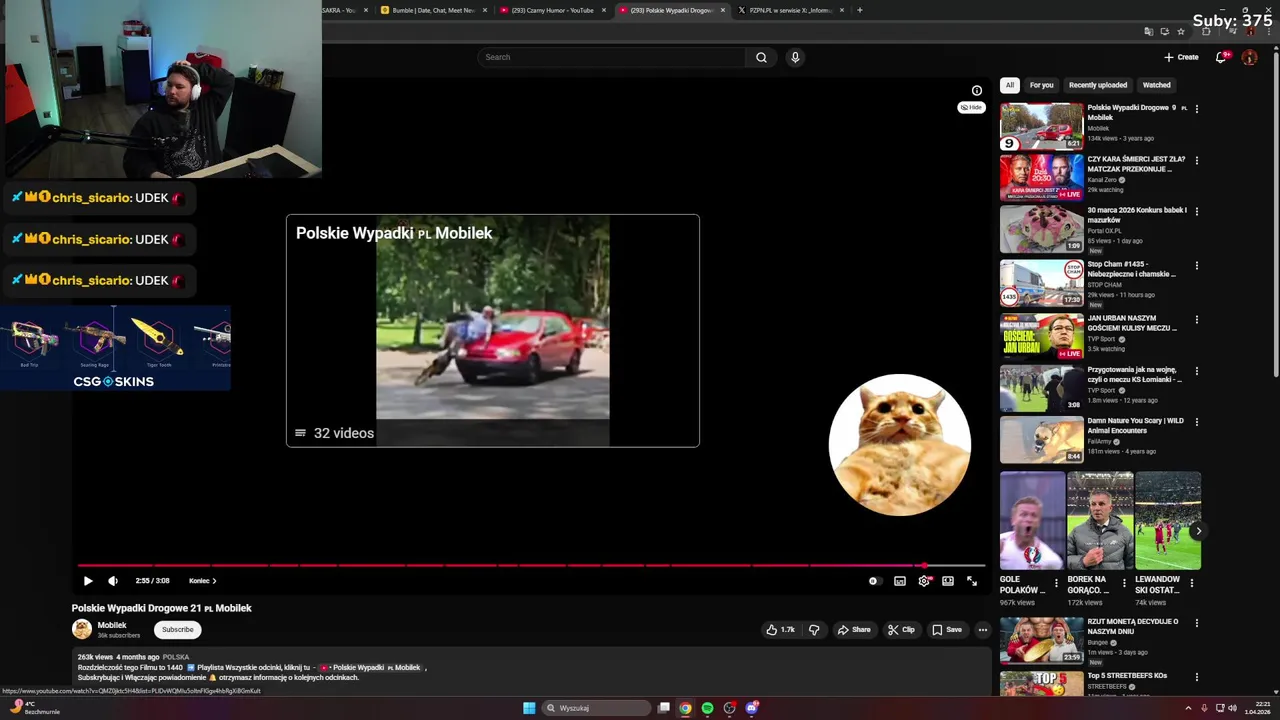Open the Create button
Screen dimensions: 1280x720
coord(1181,57)
